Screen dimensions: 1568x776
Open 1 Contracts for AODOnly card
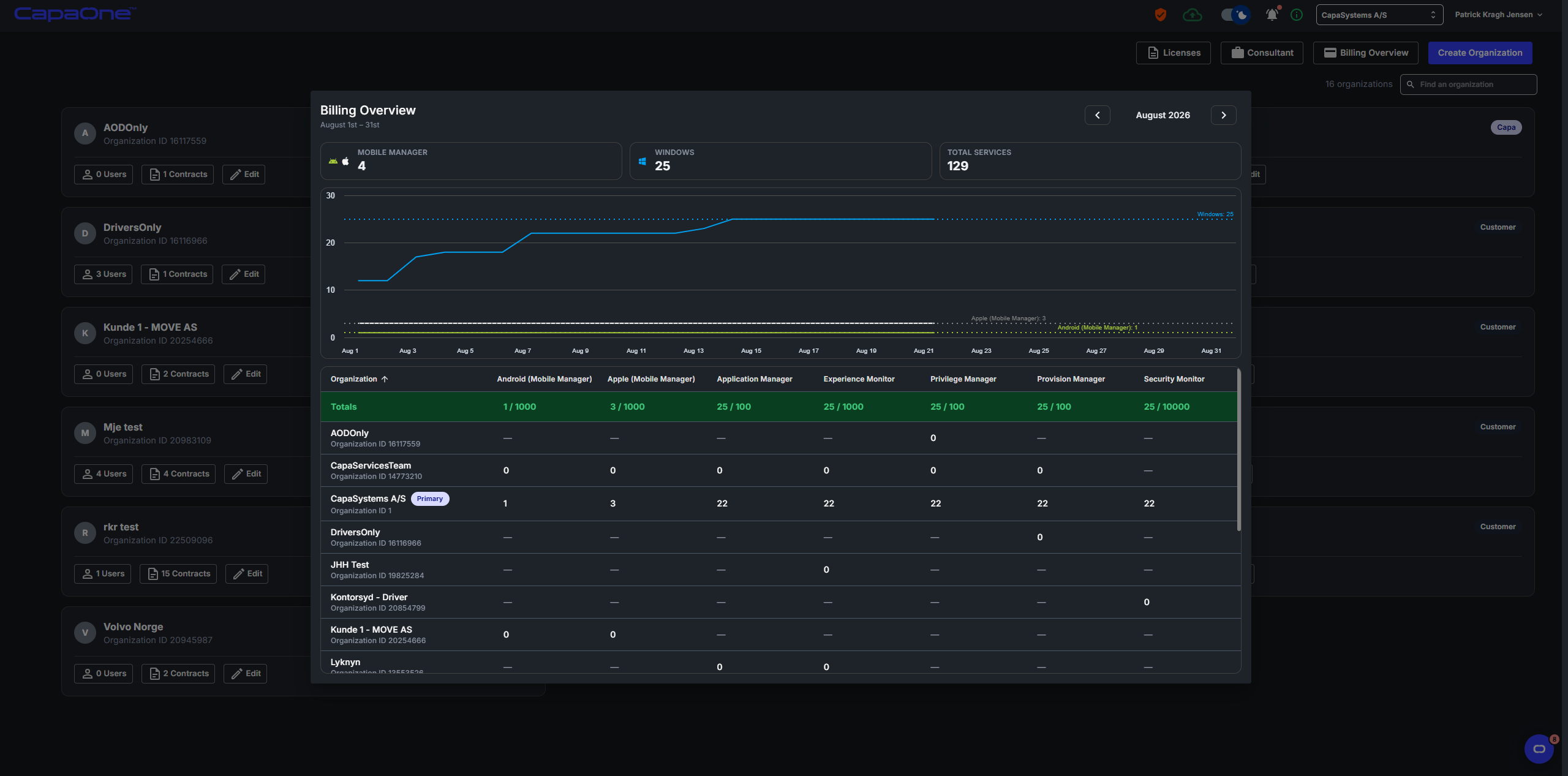pos(178,175)
